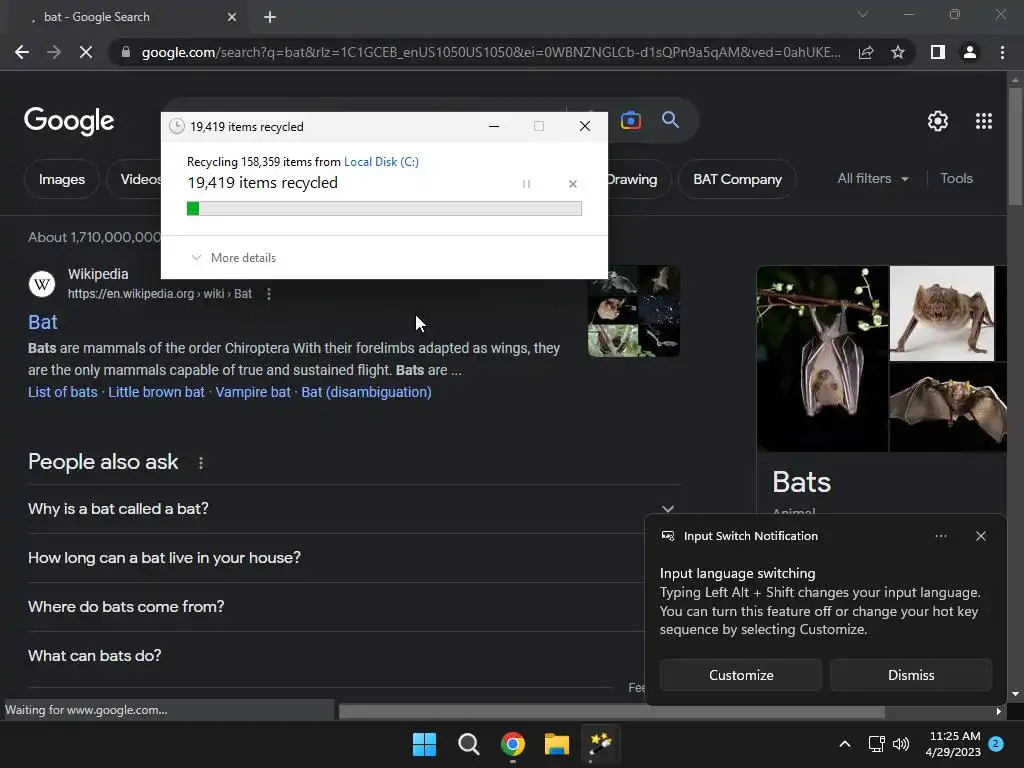1024x768 pixels.
Task: View site information lock icon
Action: tap(126, 52)
